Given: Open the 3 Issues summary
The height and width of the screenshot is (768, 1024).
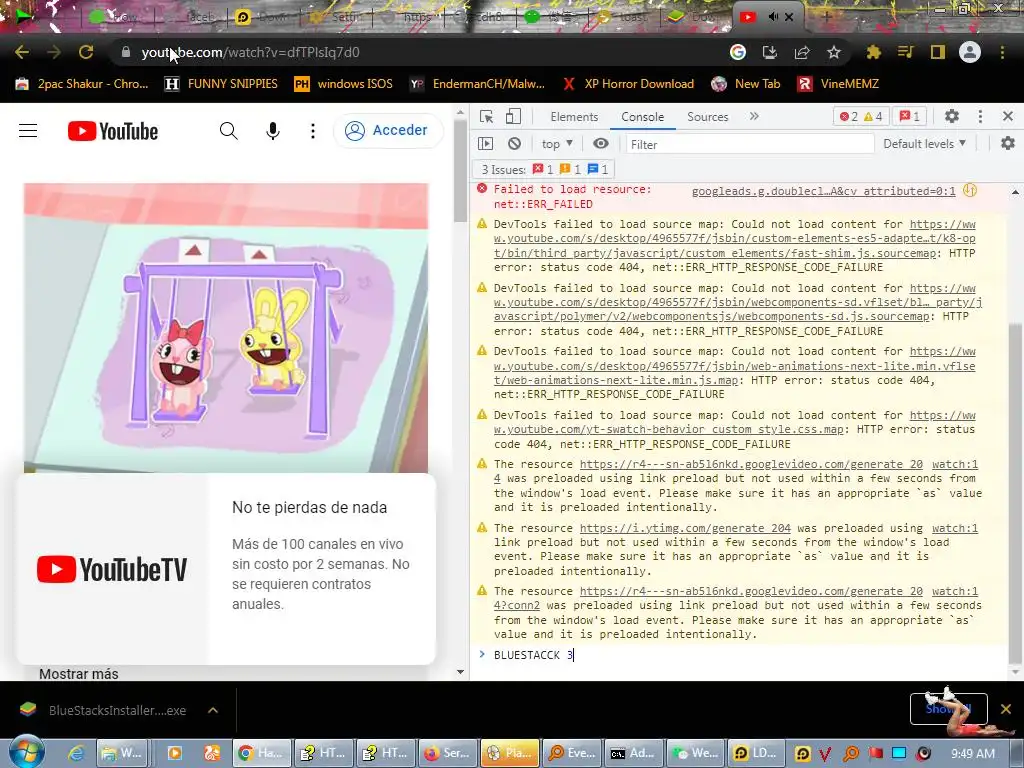Looking at the screenshot, I should [x=545, y=170].
